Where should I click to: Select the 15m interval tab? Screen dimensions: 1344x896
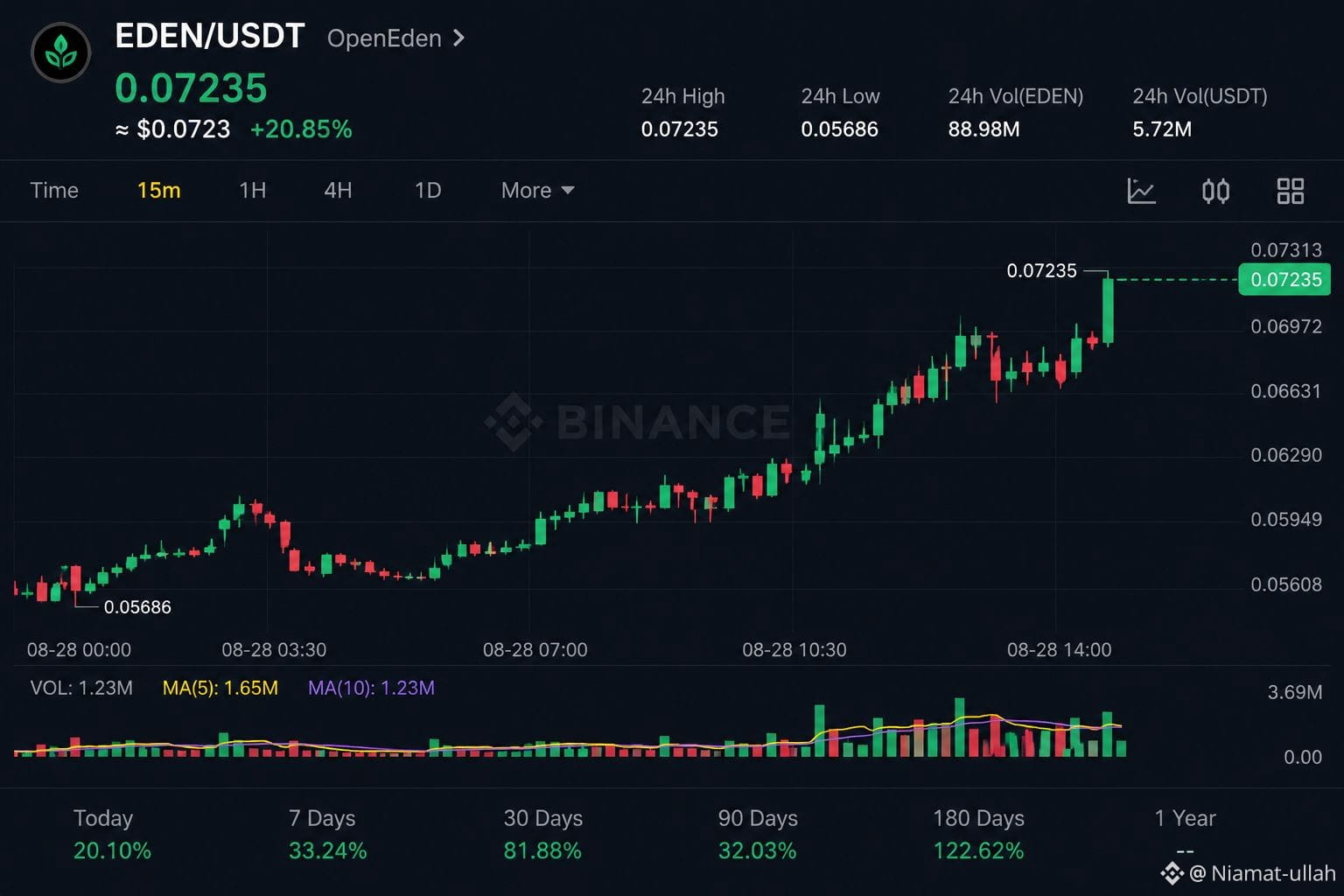pos(158,191)
